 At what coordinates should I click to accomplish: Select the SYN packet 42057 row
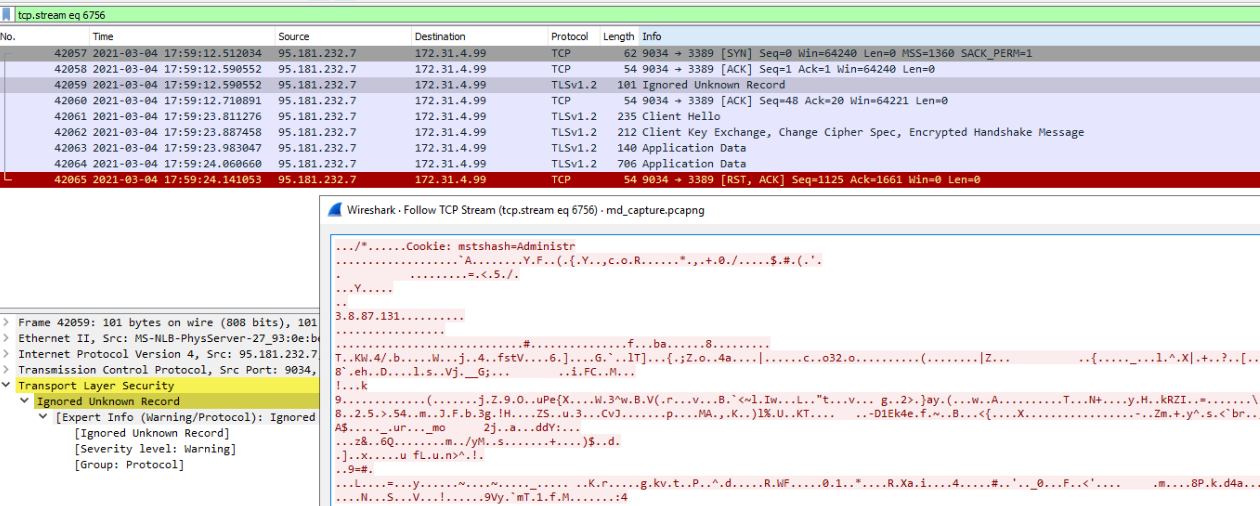coord(500,53)
